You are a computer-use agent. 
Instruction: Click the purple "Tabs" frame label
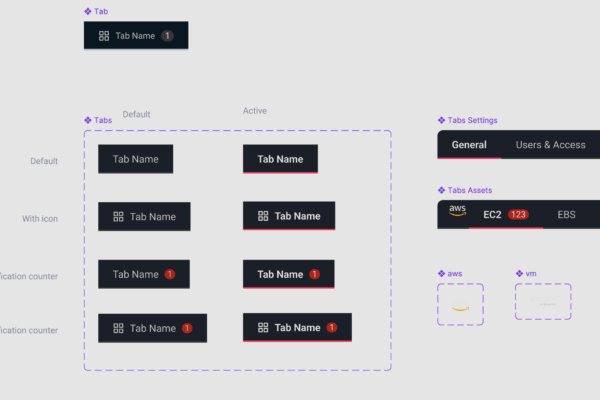102,120
